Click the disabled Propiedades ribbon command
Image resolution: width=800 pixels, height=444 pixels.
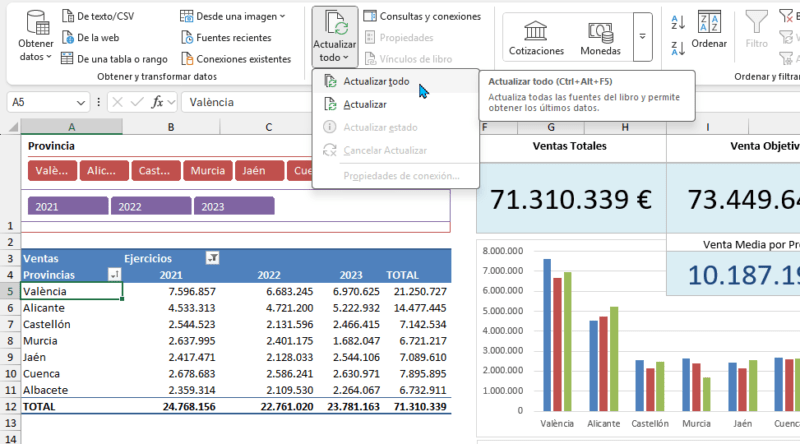399,37
